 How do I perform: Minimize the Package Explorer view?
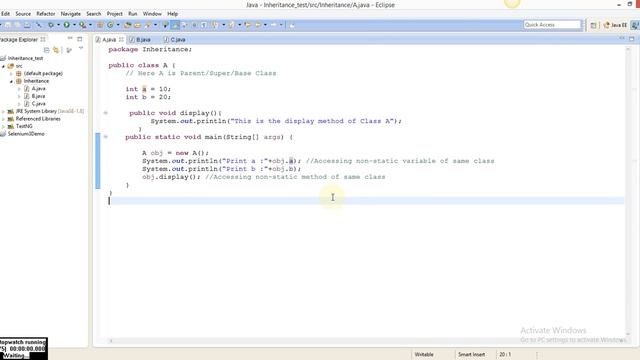(x=70, y=38)
